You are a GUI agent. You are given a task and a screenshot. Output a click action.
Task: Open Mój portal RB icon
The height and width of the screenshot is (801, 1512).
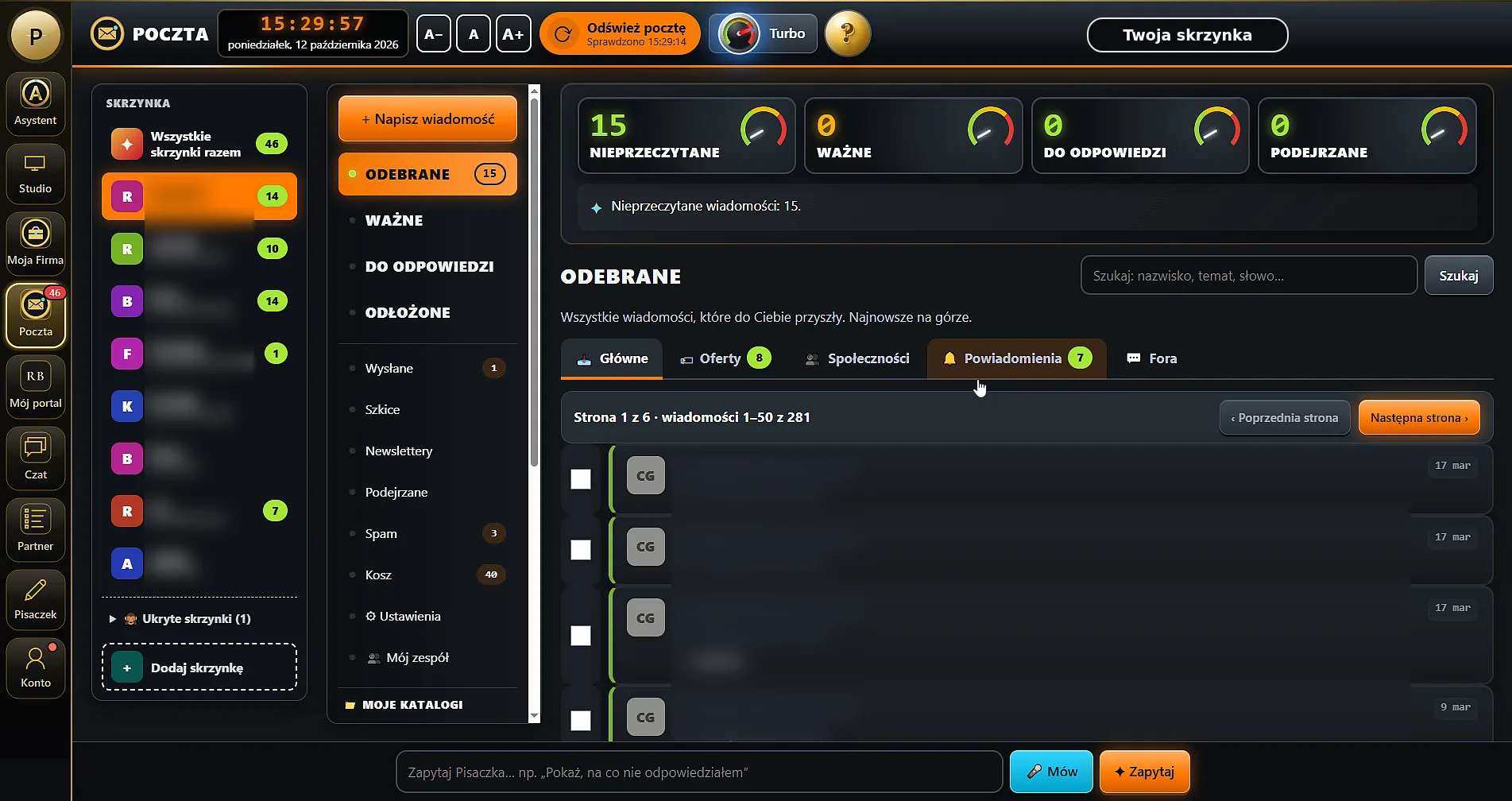(35, 386)
